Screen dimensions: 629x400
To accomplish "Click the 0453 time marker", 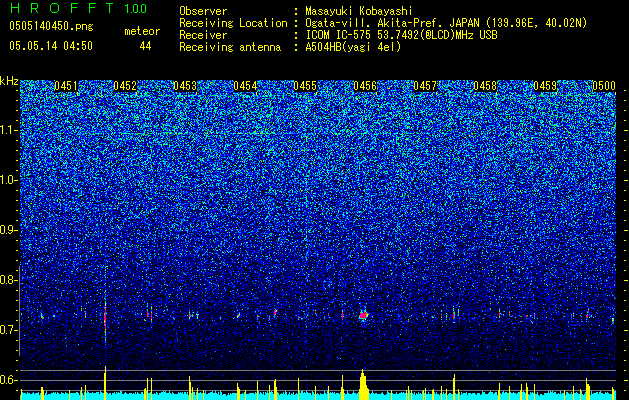I will coord(185,86).
